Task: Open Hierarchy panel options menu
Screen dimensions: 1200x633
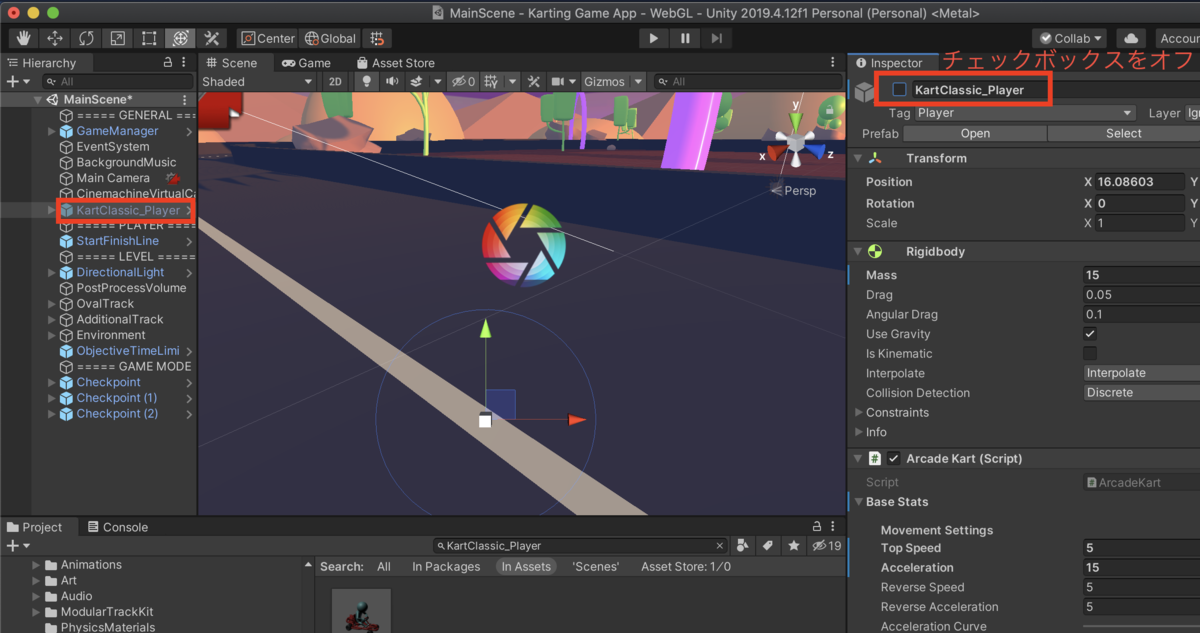Action: pyautogui.click(x=185, y=62)
